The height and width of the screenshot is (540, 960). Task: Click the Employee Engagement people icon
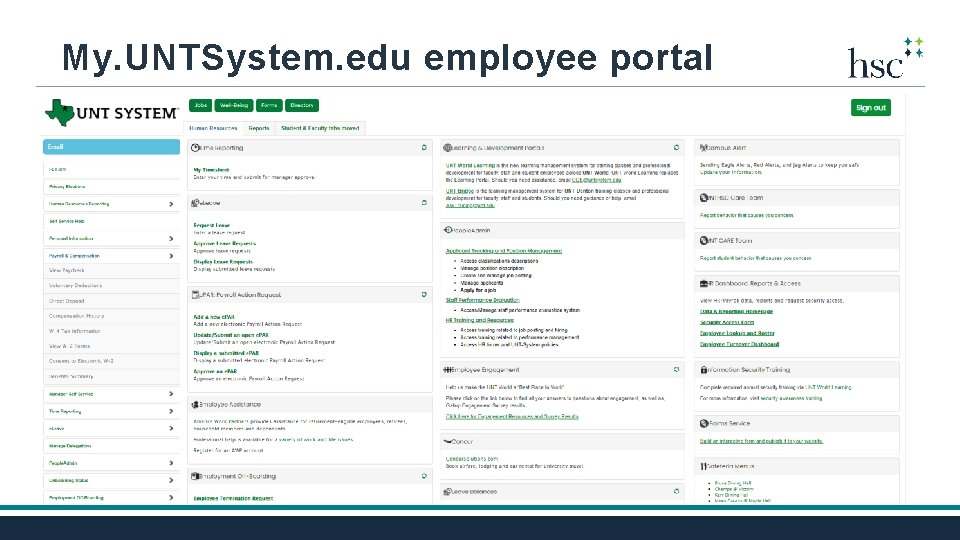pyautogui.click(x=448, y=370)
